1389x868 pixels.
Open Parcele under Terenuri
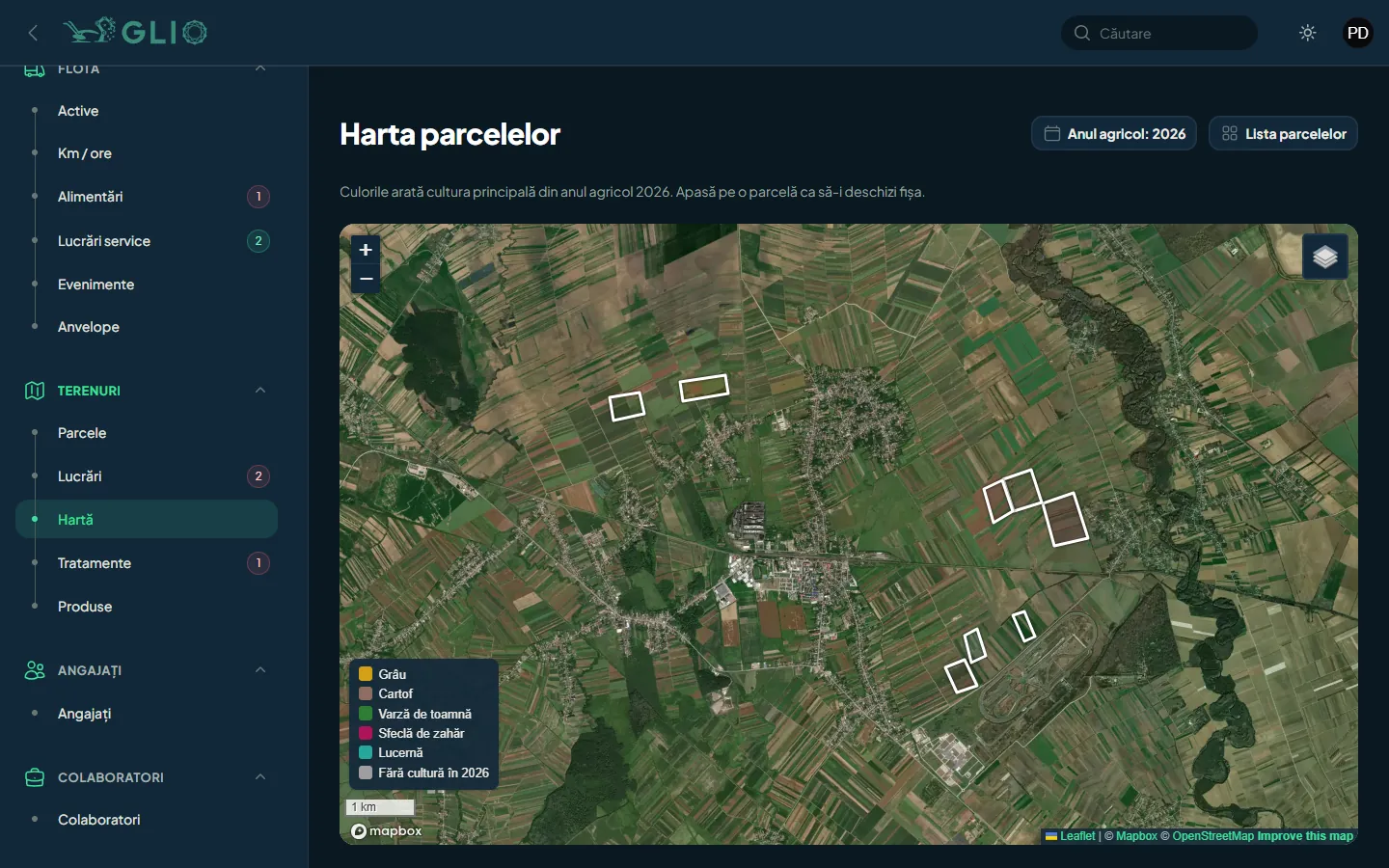point(147,433)
